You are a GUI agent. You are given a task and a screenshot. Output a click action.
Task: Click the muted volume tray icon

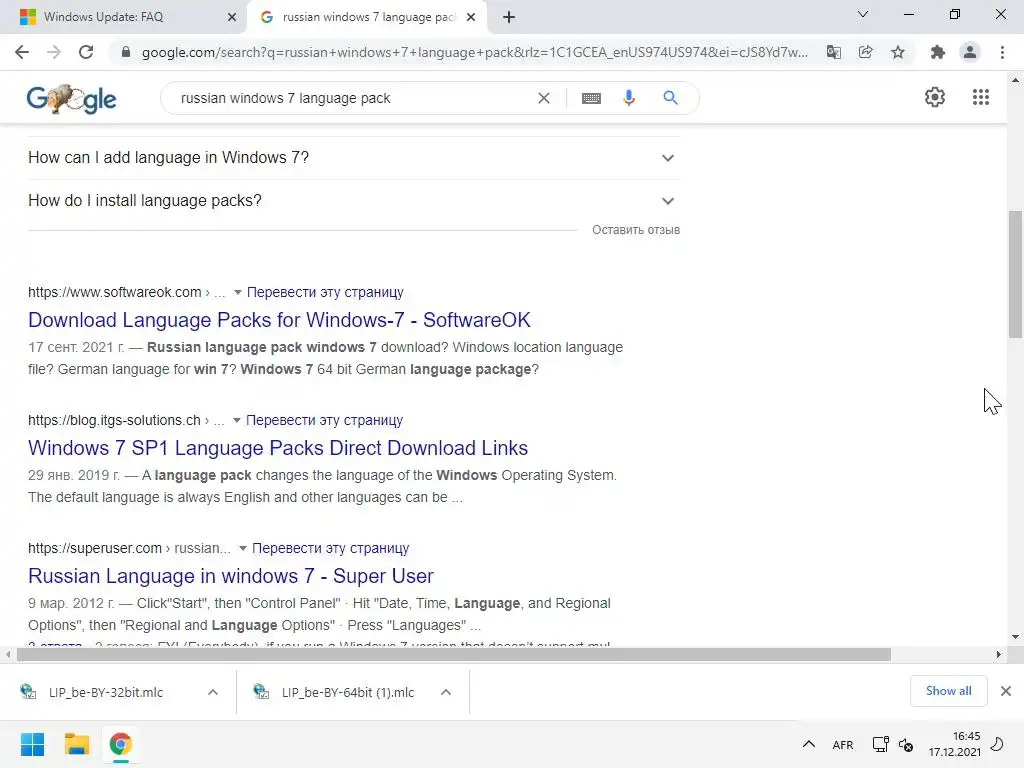(x=906, y=744)
